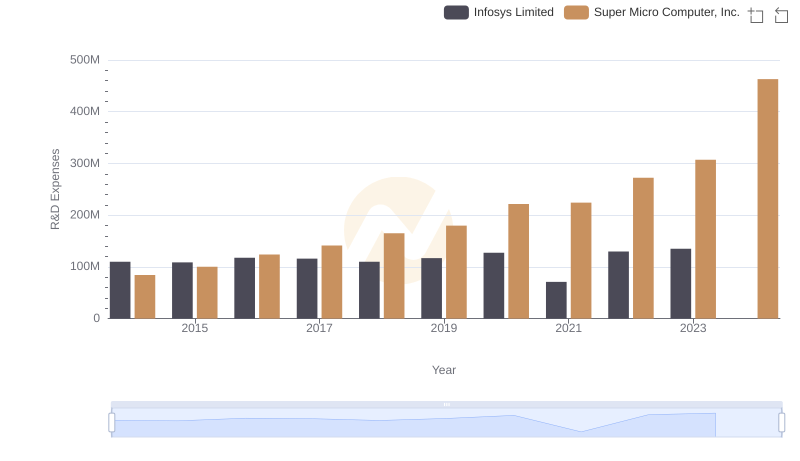800x461 pixels.
Task: Toggle Super Micro Computer, Inc. legend series
Action: coord(652,12)
